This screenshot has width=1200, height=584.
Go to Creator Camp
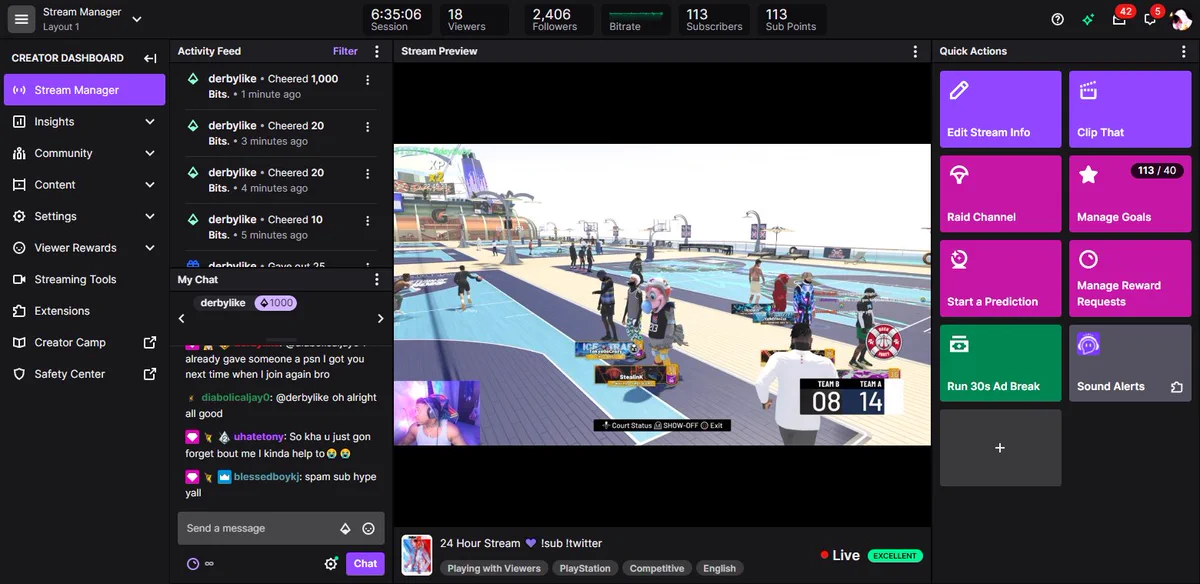coord(85,343)
